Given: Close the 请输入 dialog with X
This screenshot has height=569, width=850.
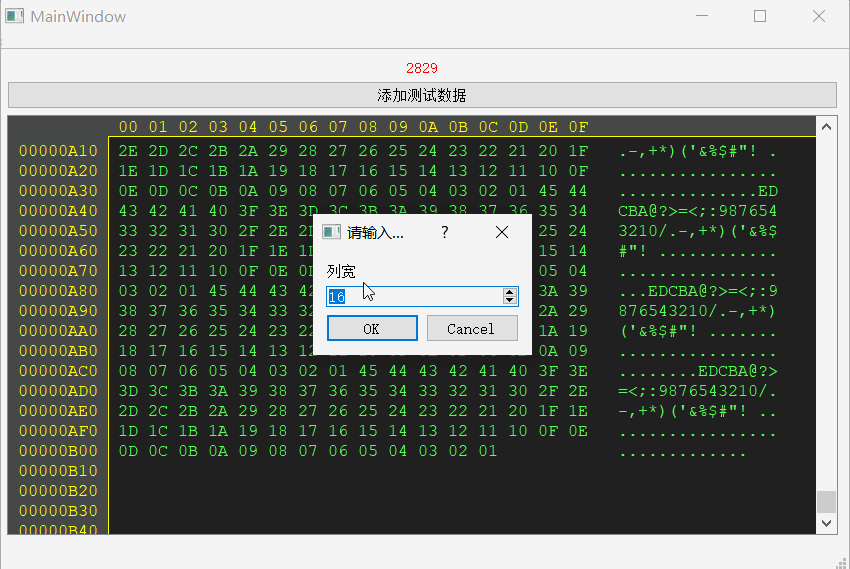Looking at the screenshot, I should pos(502,232).
